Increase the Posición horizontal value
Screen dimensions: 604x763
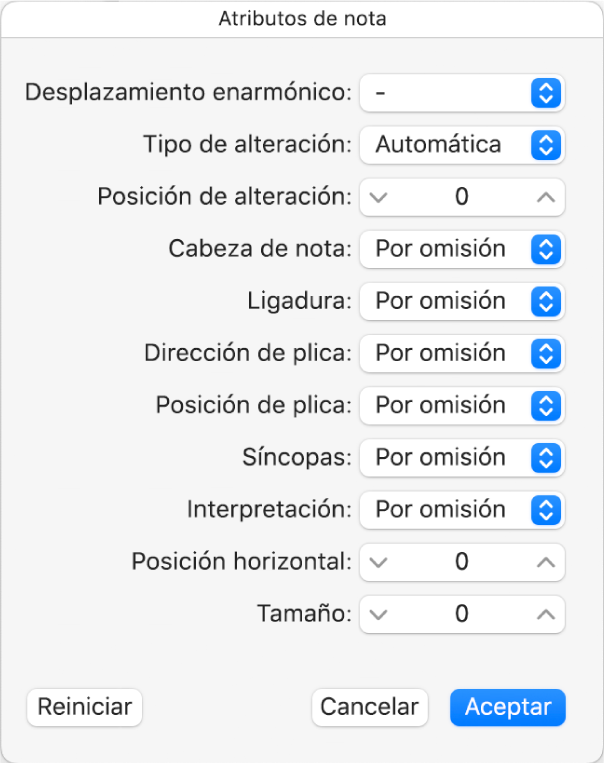545,562
